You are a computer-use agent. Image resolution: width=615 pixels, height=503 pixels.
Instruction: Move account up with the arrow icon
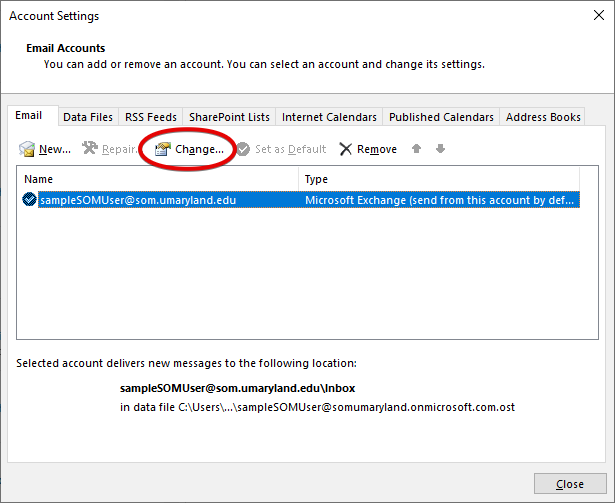click(417, 149)
